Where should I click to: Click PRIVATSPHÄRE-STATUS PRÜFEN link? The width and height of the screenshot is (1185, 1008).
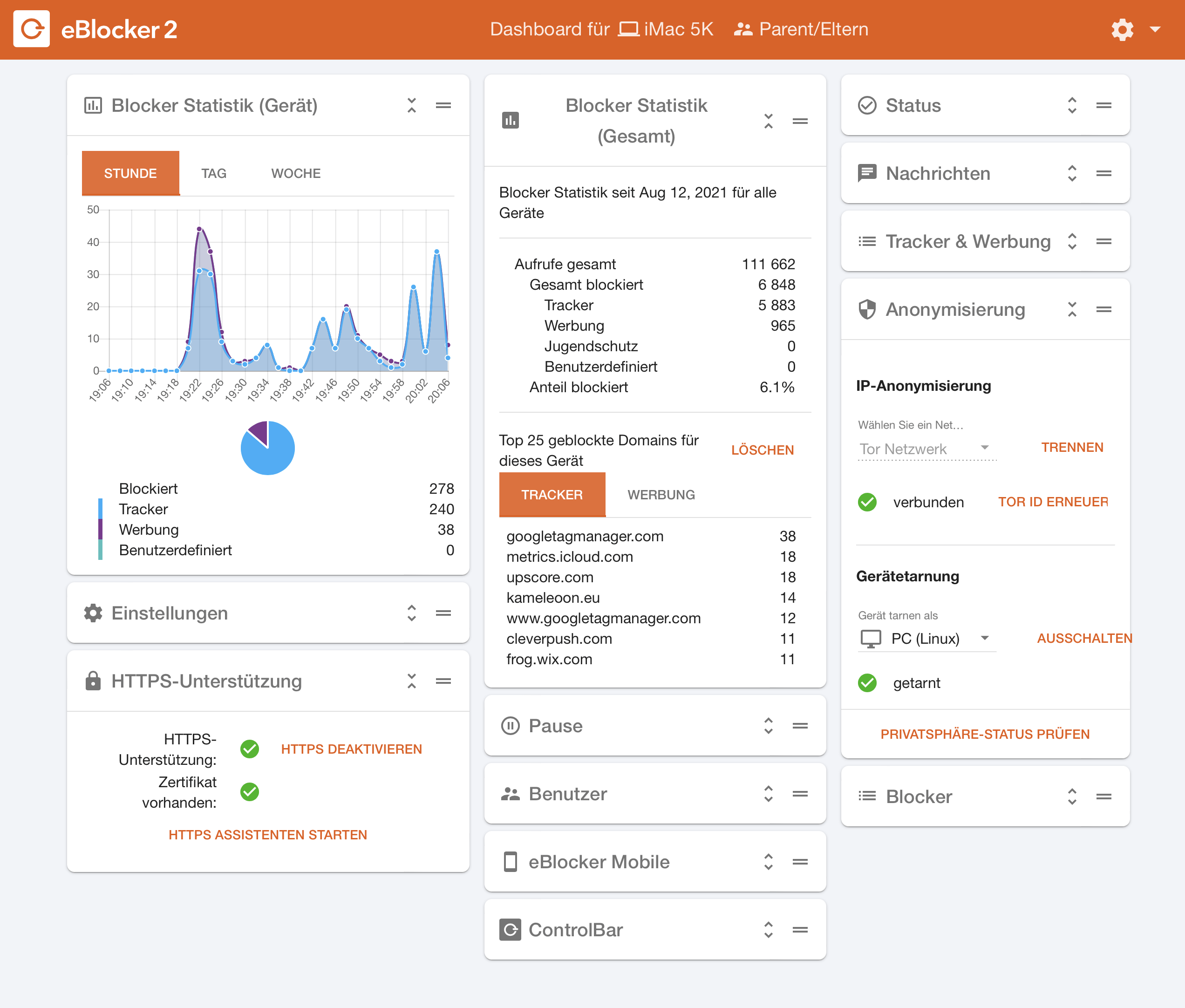point(984,734)
